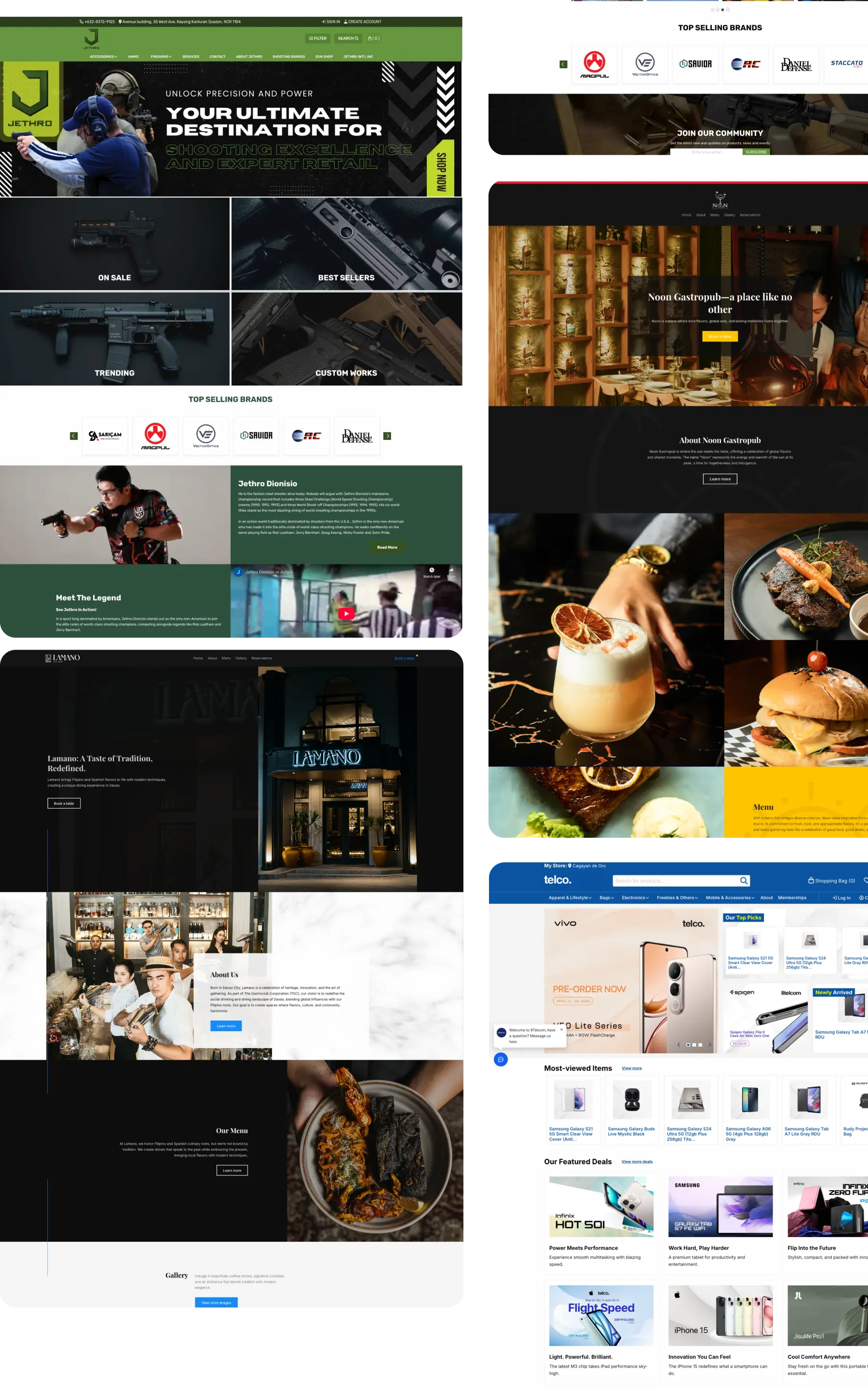Open GUN SHOP in Jethro navigation
The width and height of the screenshot is (868, 1389).
[324, 57]
